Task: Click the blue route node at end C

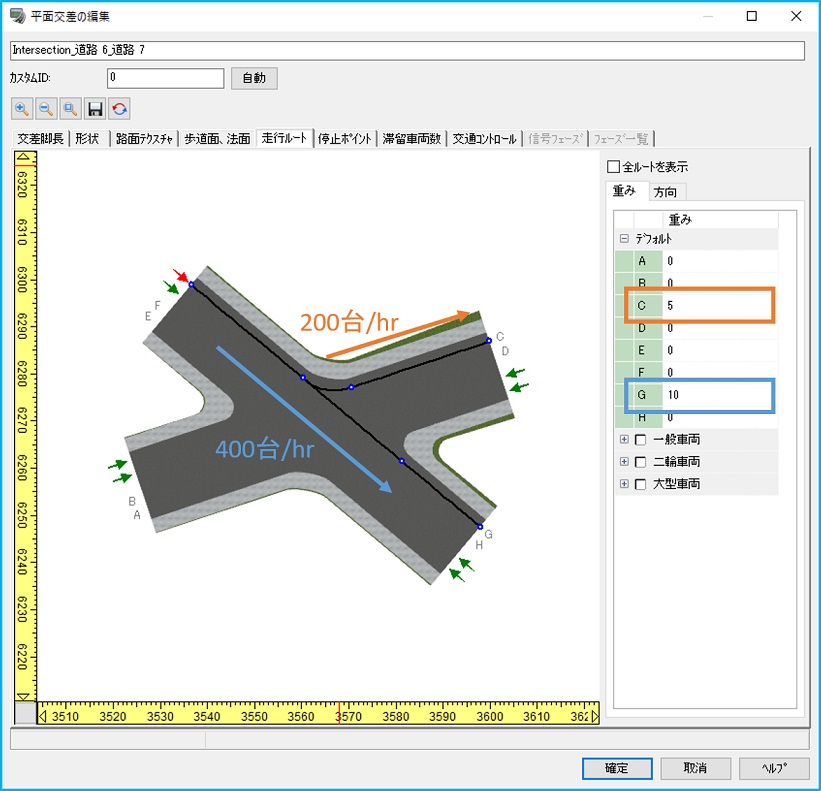Action: point(489,341)
